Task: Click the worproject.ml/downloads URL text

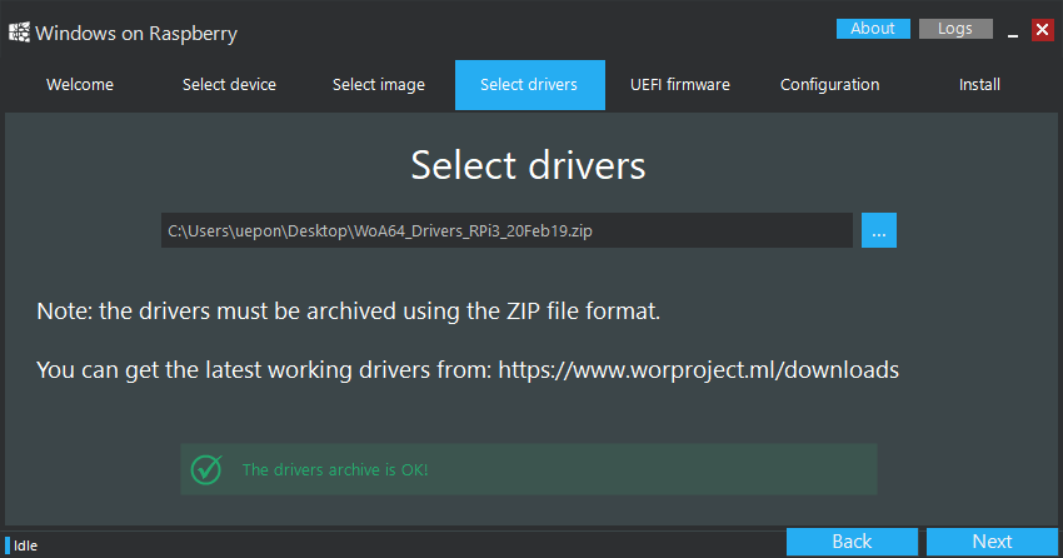Action: point(698,370)
